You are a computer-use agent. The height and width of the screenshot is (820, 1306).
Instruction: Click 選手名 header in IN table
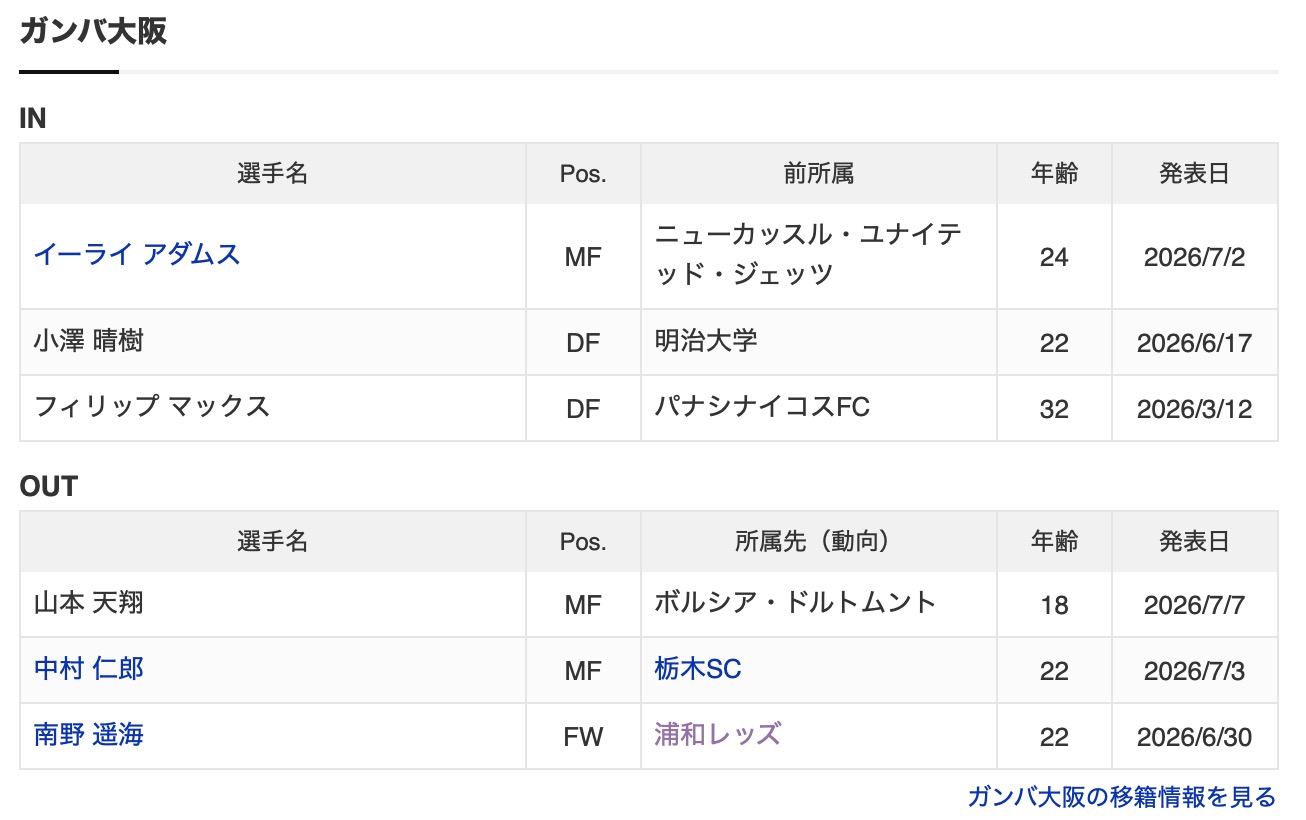point(273,174)
